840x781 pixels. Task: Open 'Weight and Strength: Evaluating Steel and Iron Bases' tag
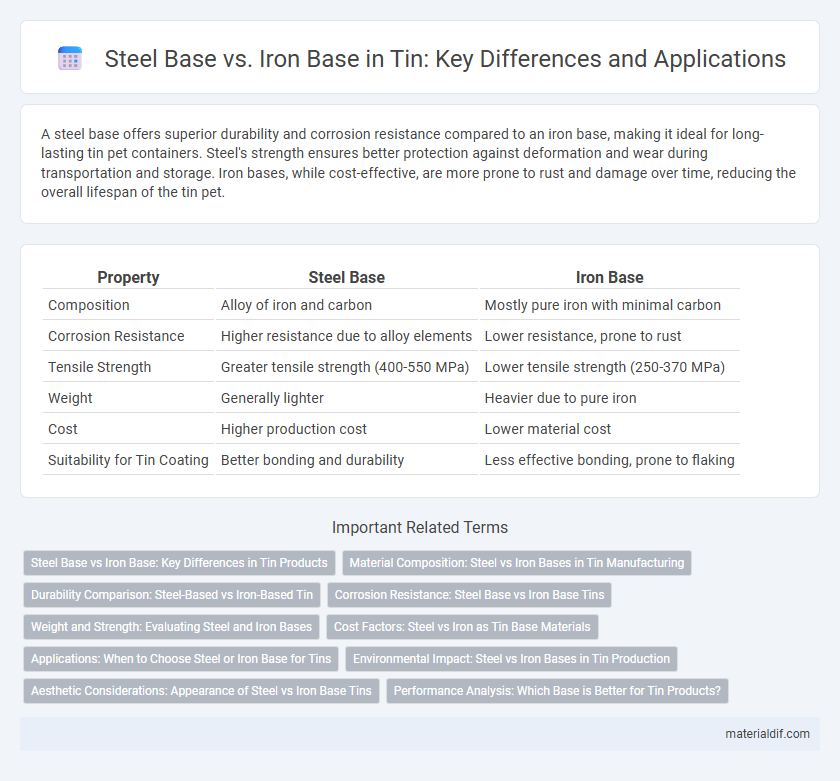tap(171, 627)
